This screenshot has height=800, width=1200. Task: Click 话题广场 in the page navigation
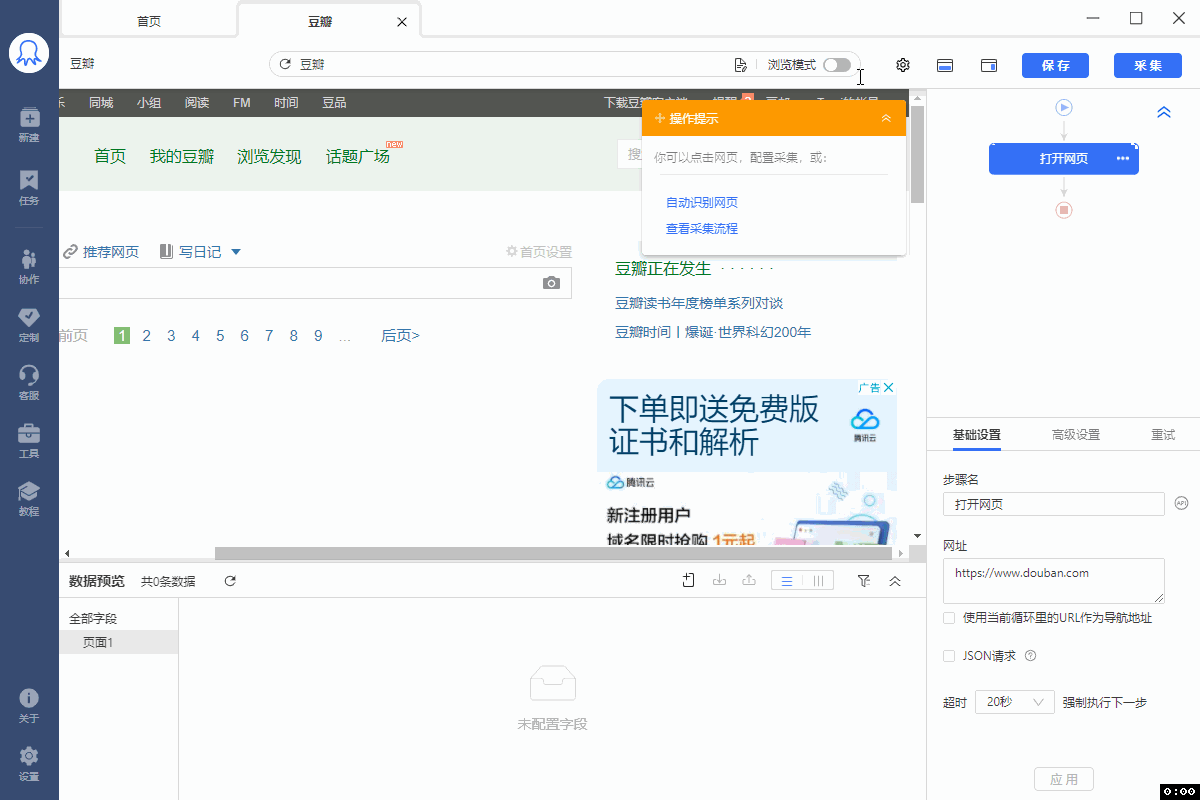click(358, 156)
